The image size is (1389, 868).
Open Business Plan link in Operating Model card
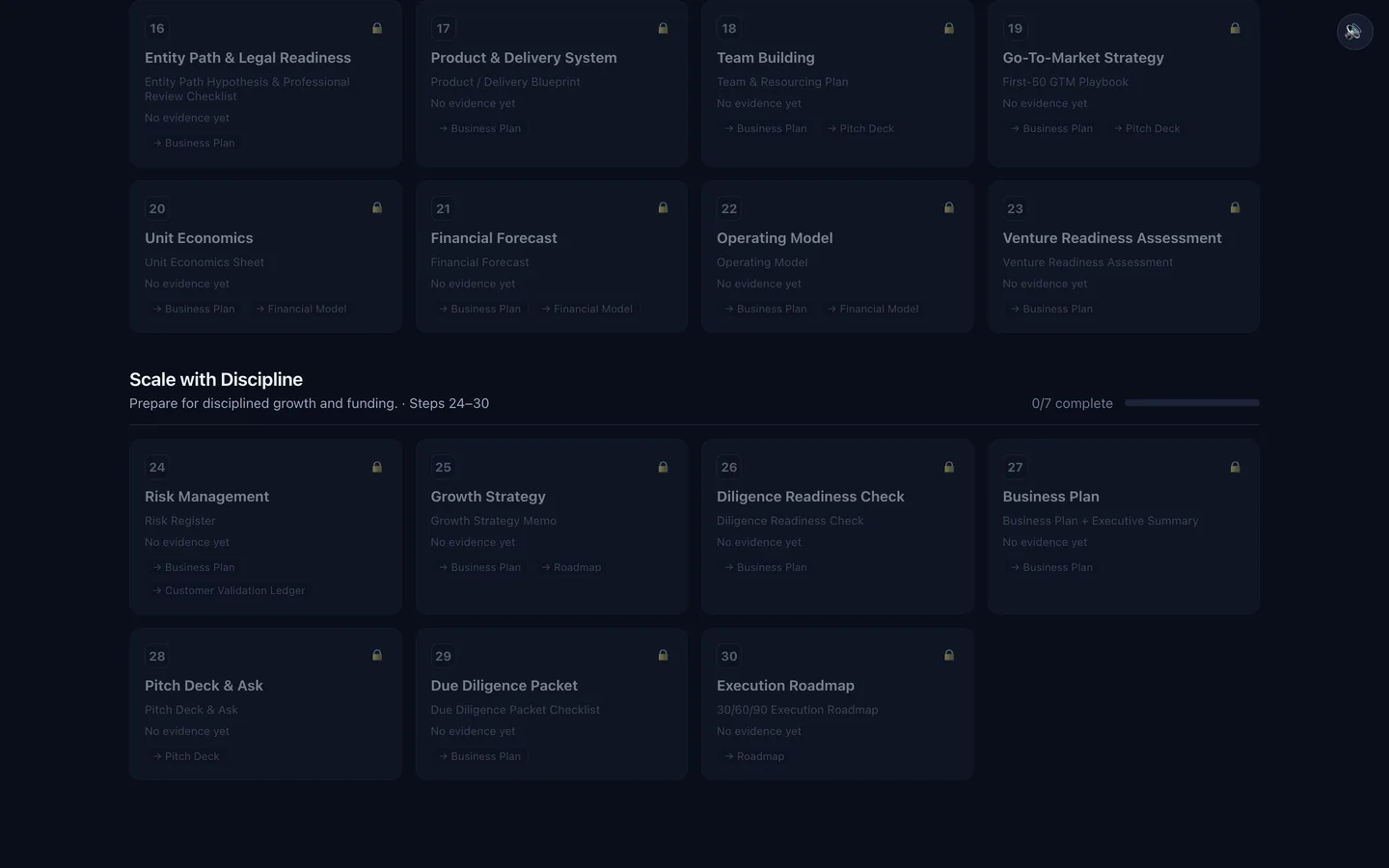point(766,309)
